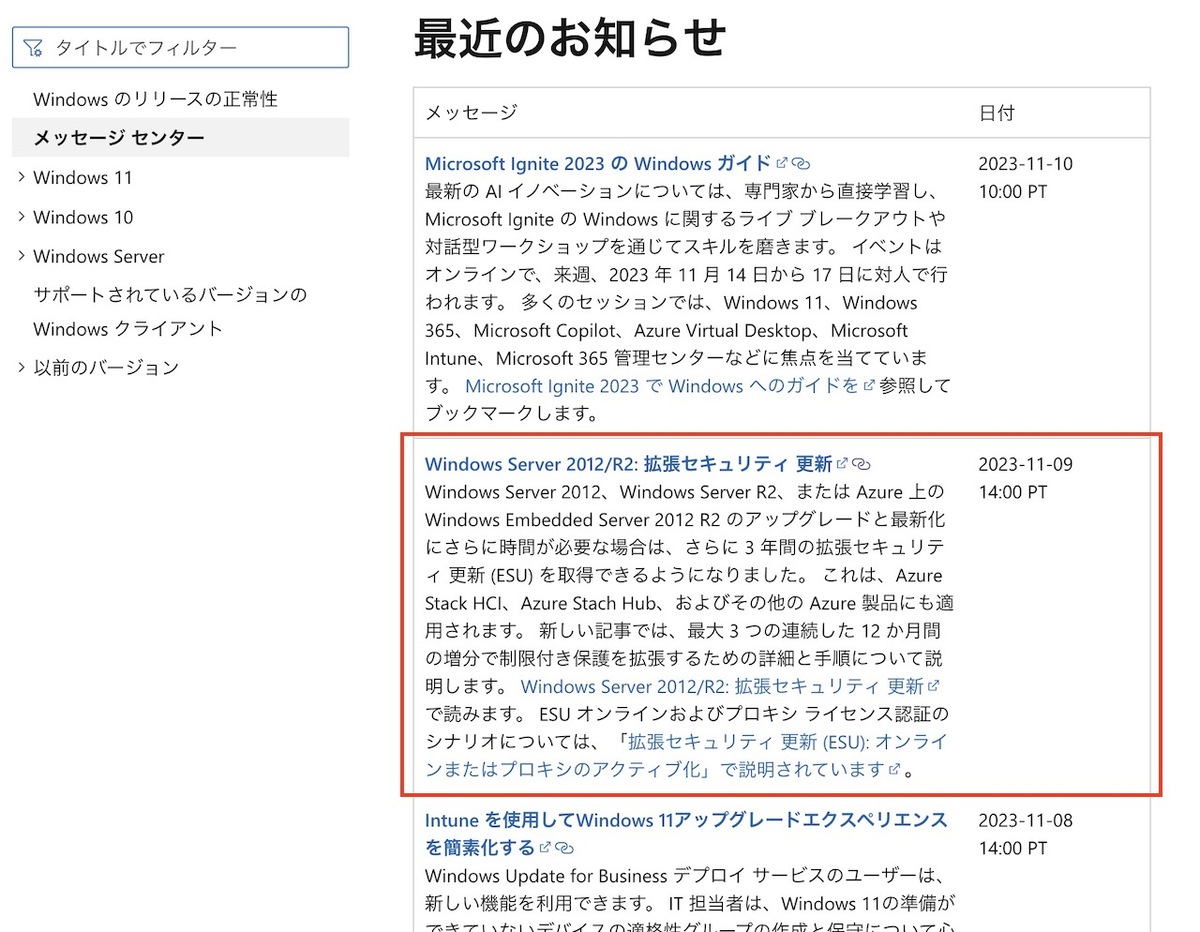This screenshot has width=1200, height=932.
Task: Copy anchor link icon beside を簡素化する heading
Action: (564, 848)
